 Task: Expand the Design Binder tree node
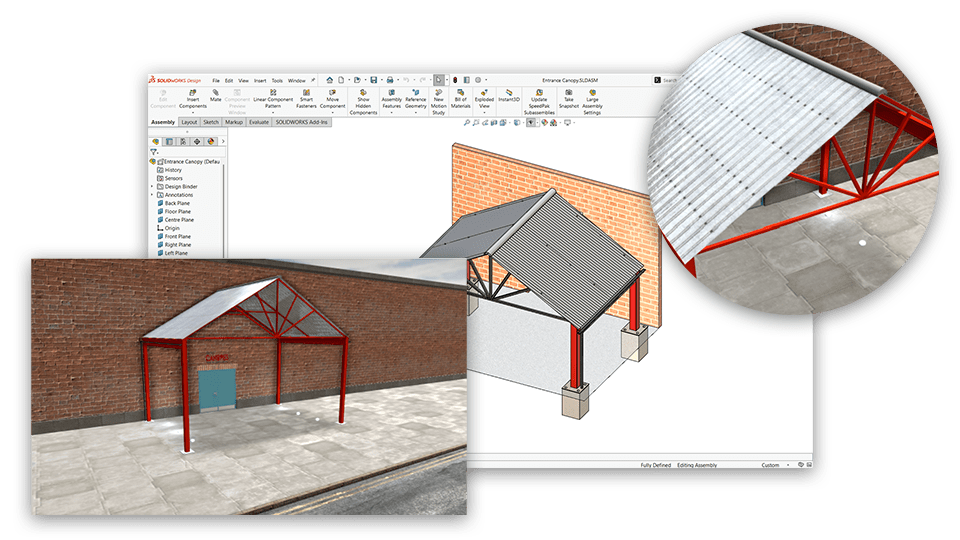(152, 186)
